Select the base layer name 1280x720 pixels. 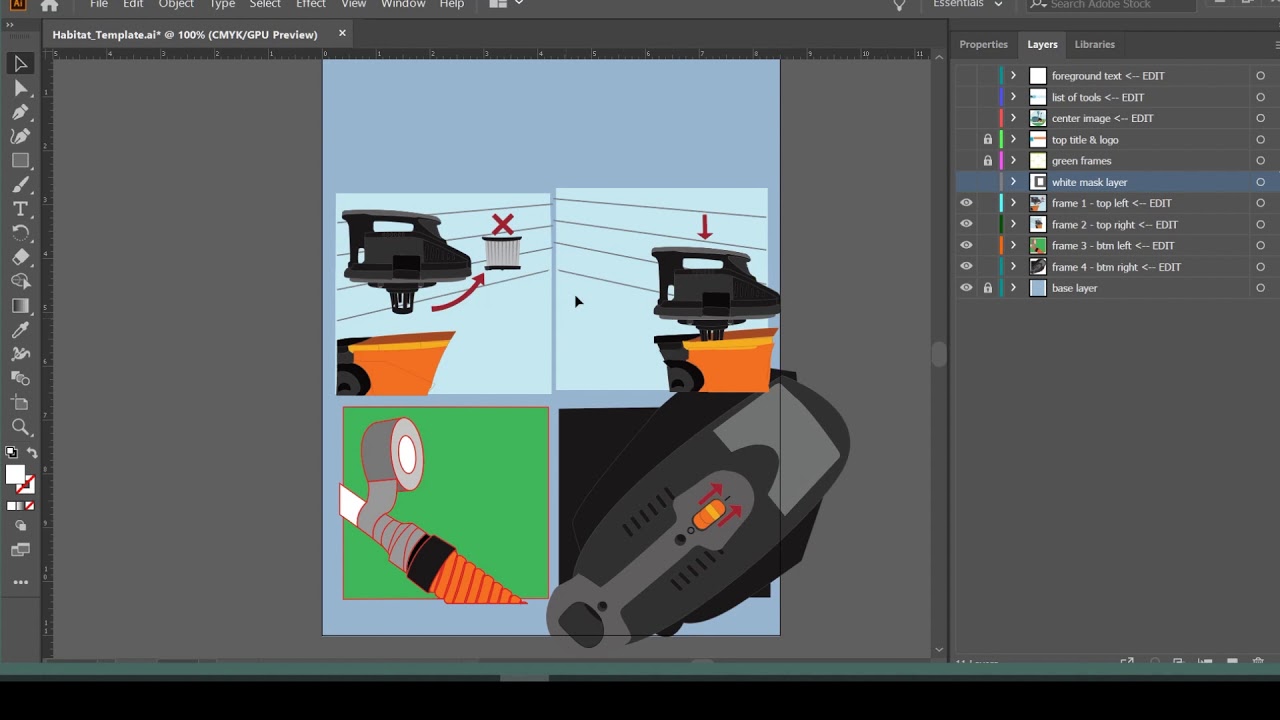(x=1075, y=288)
